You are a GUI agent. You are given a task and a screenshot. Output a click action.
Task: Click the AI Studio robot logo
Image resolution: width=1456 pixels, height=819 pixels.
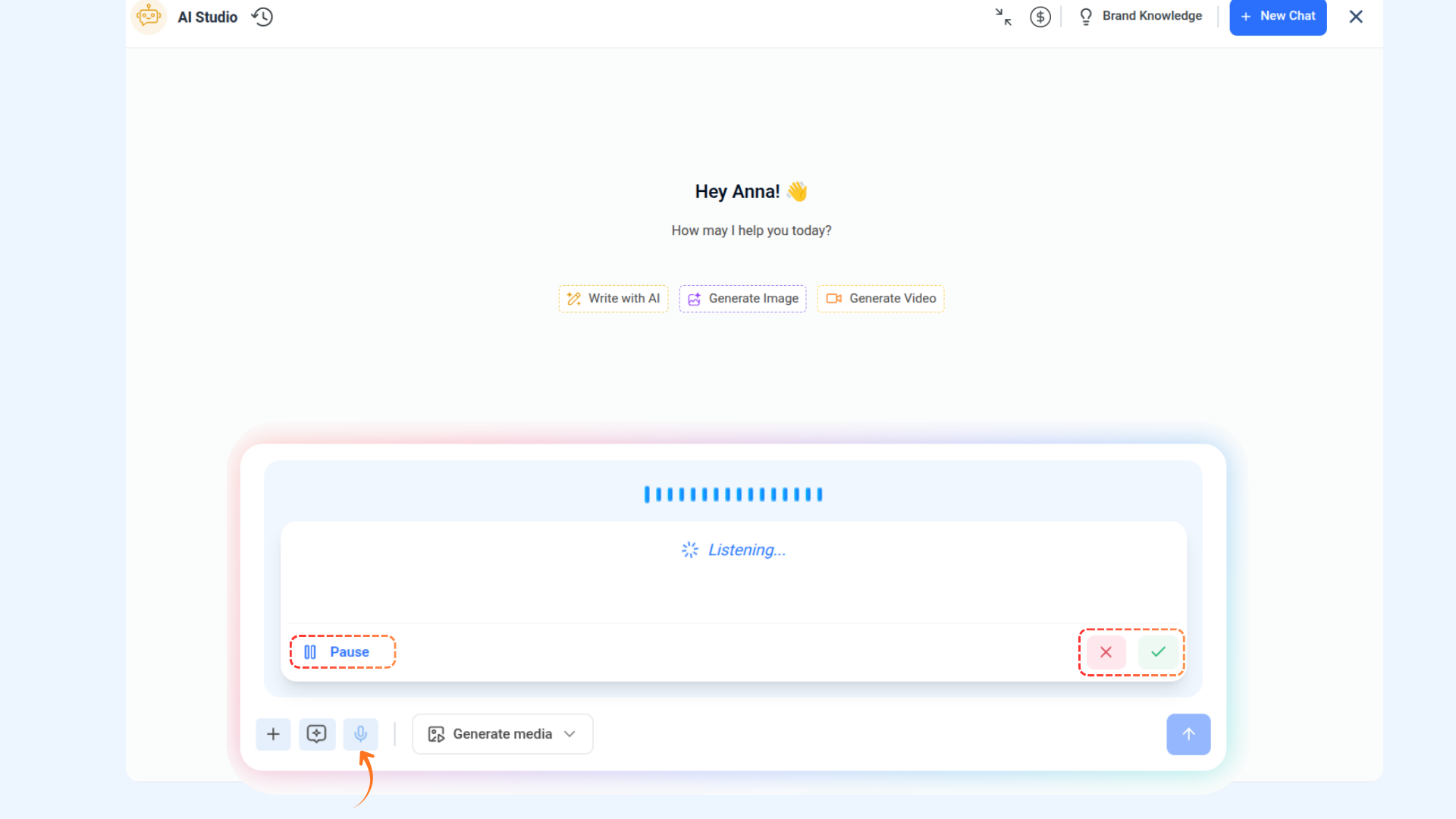(x=149, y=16)
